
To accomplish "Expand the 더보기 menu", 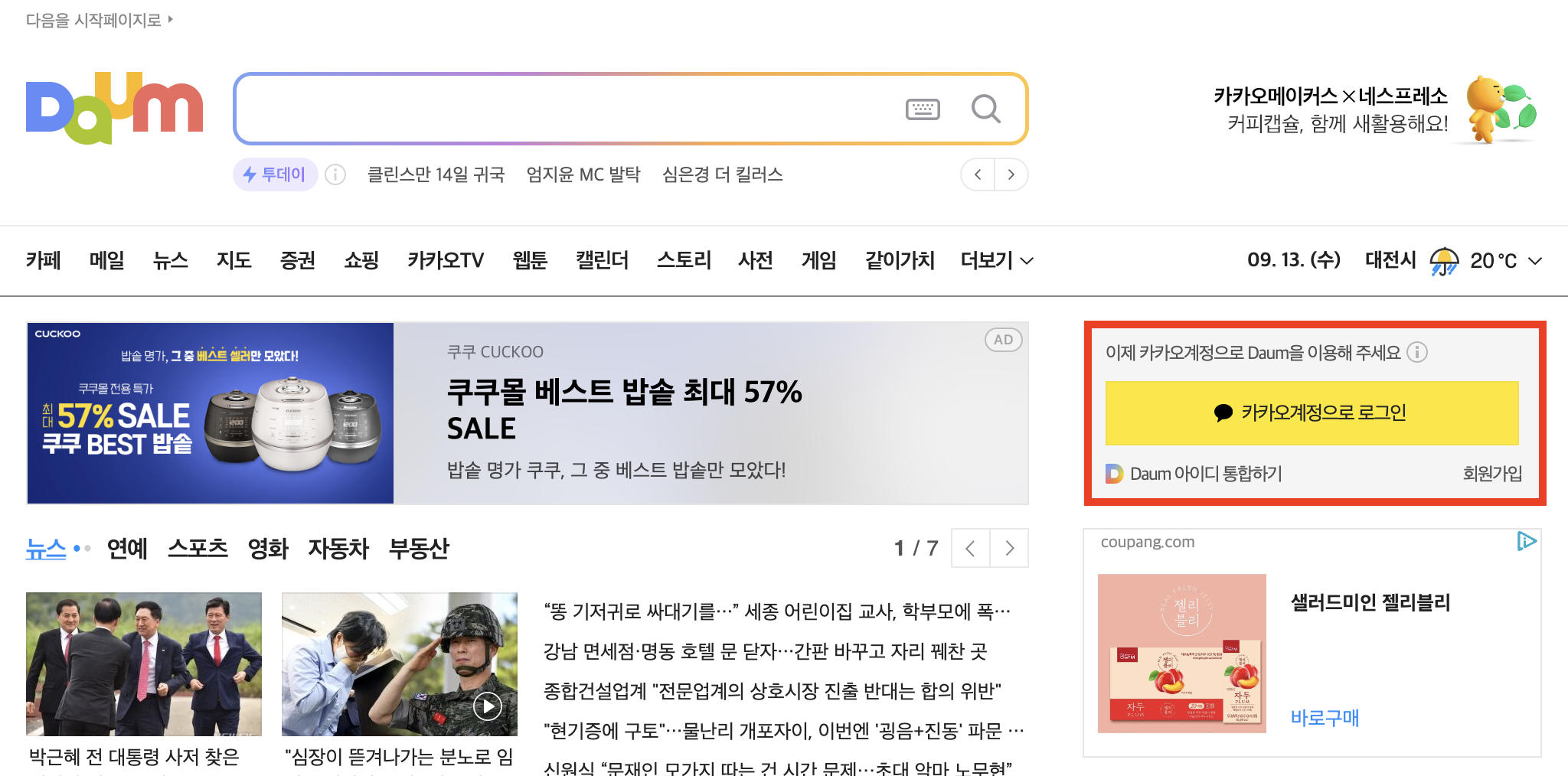I will pos(997,261).
